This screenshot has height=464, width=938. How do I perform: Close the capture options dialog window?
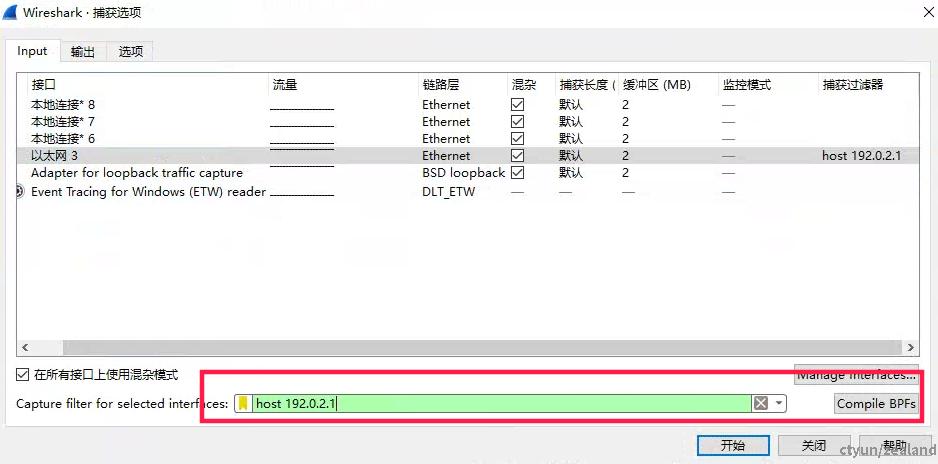coord(928,12)
